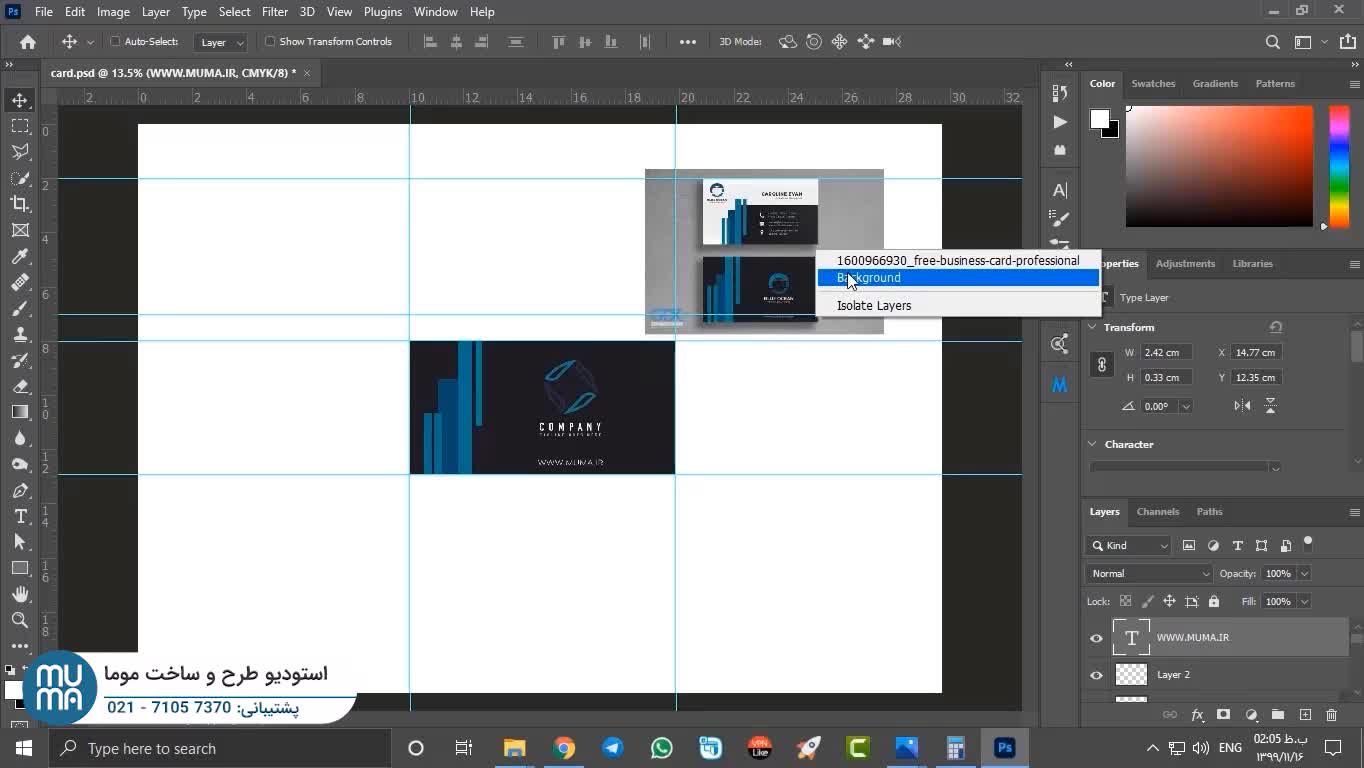1364x768 pixels.
Task: Choose the Hand tool
Action: (x=20, y=594)
